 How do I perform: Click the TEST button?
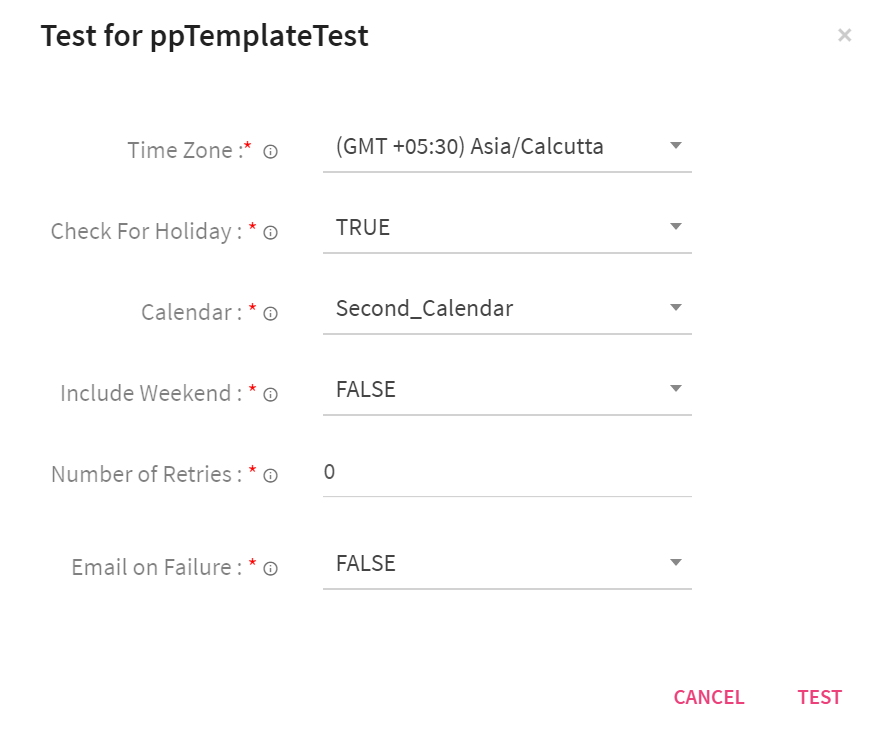click(x=820, y=697)
